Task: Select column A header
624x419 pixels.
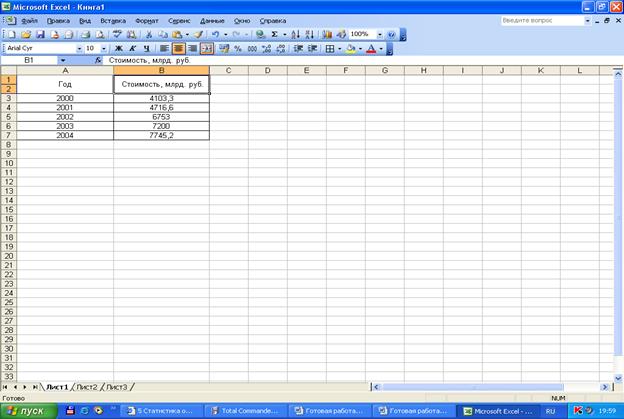Action: tap(65, 70)
